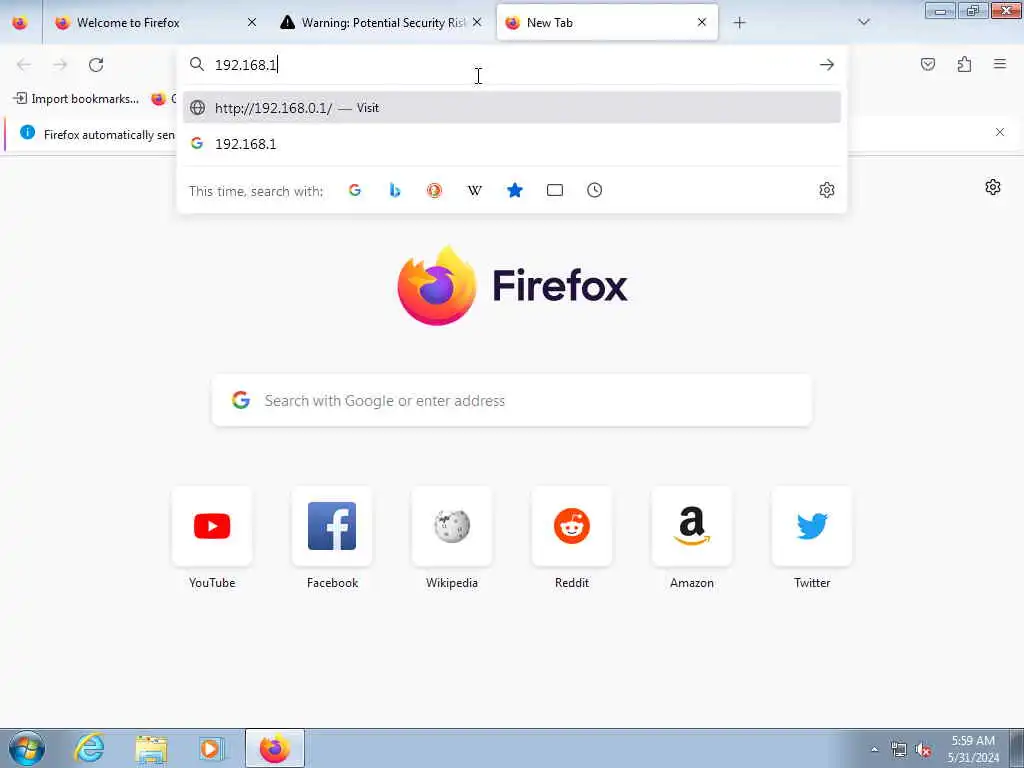This screenshot has width=1024, height=768.
Task: Close the Warning Potential Security Risk tab
Action: [x=477, y=22]
